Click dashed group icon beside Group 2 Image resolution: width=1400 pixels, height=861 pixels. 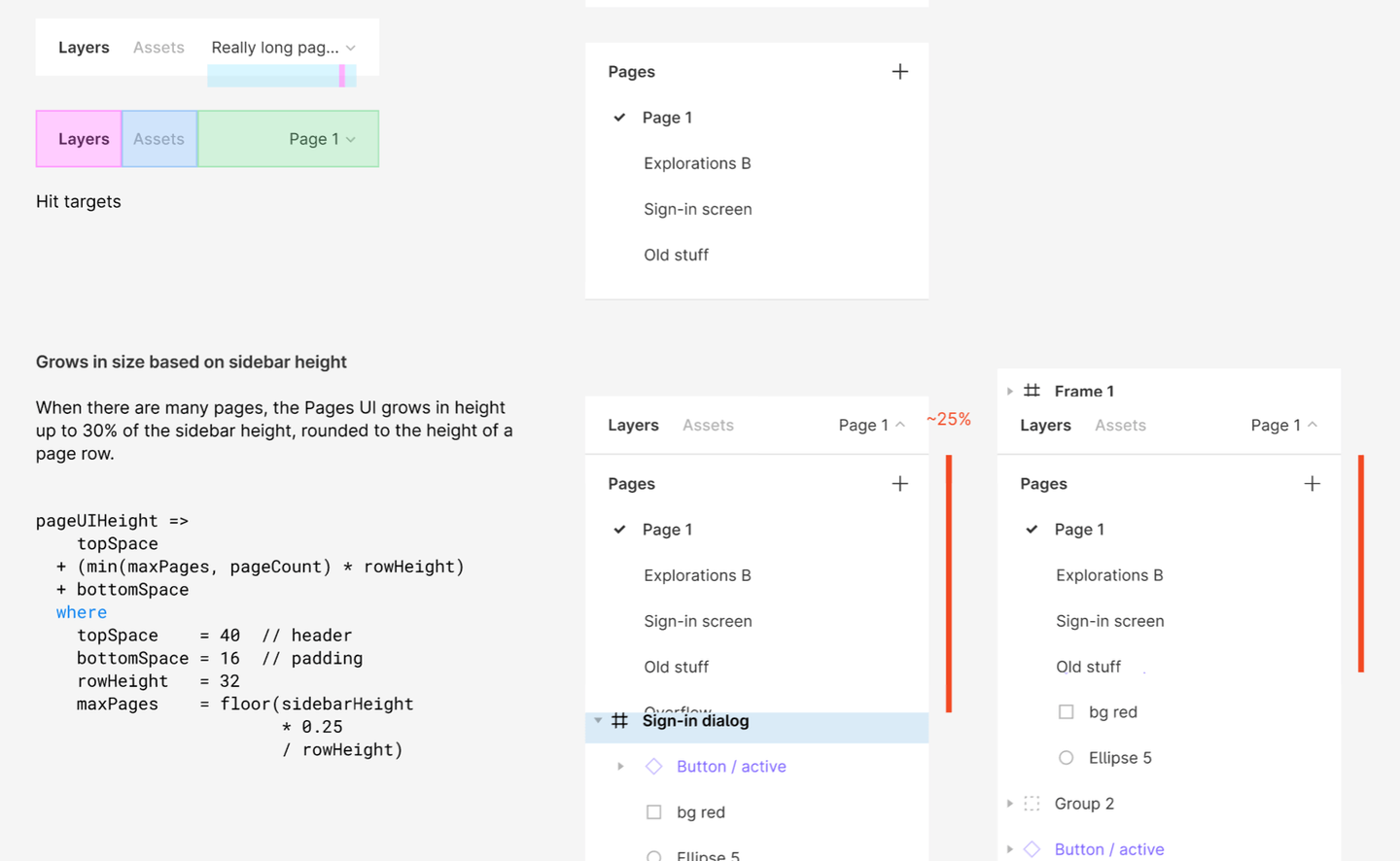click(1032, 804)
